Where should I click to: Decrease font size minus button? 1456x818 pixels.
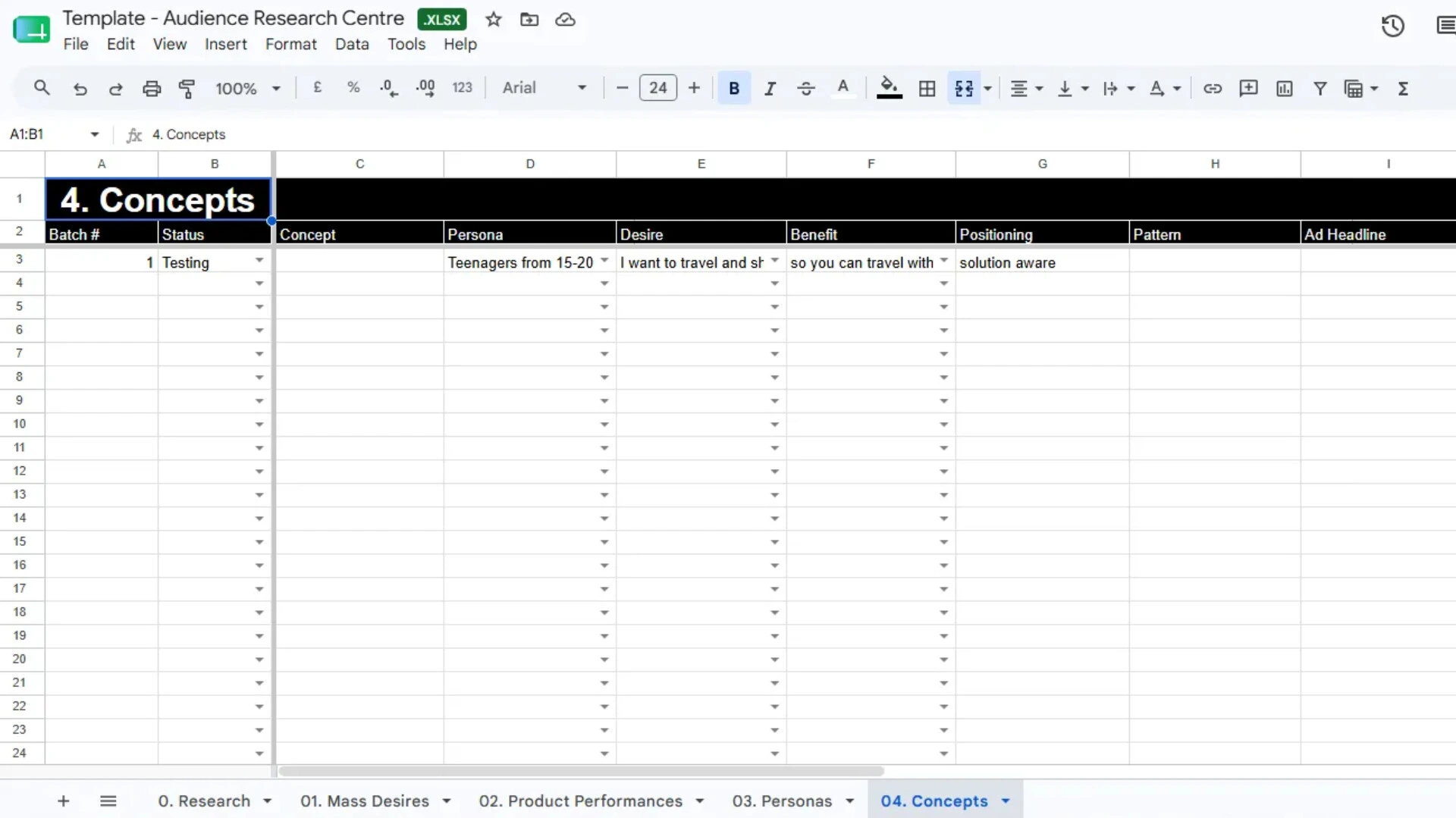pyautogui.click(x=622, y=88)
